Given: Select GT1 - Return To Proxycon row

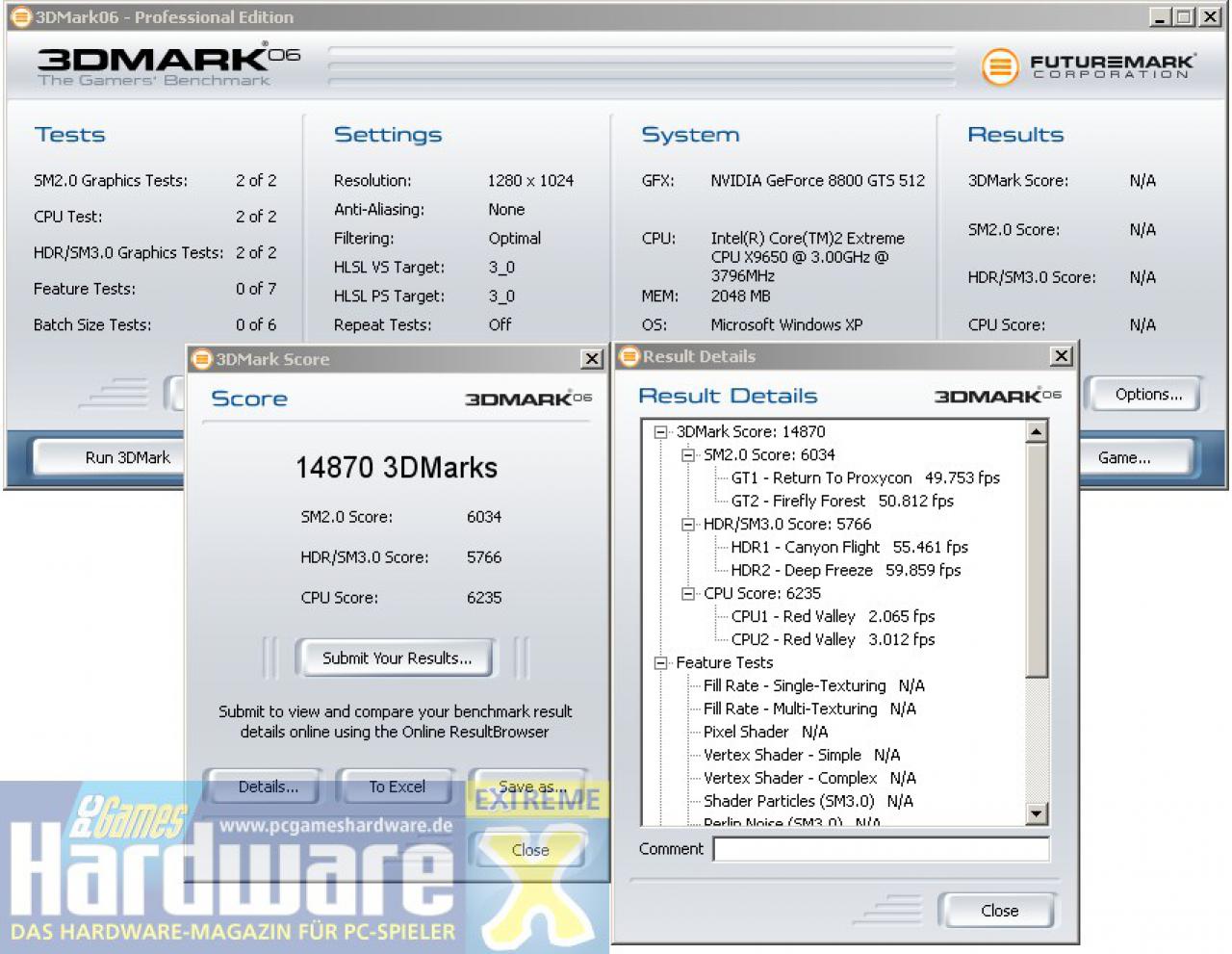Looking at the screenshot, I should pos(865,478).
